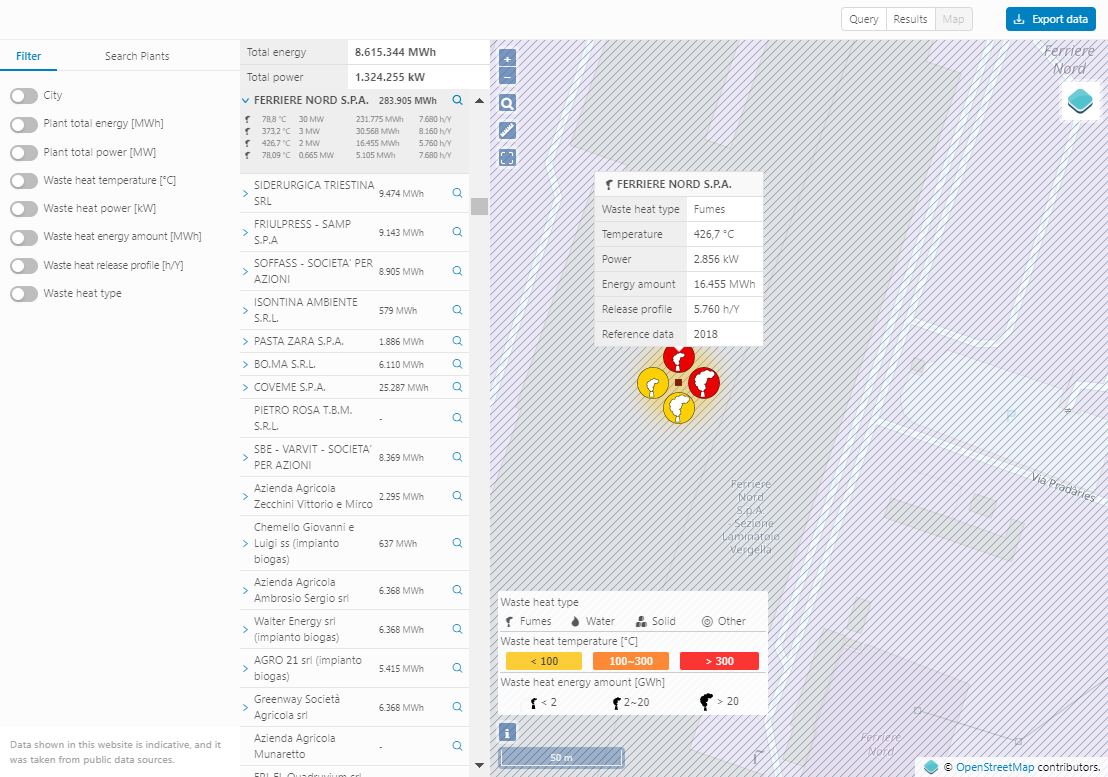Locate Chemello Giovanni e Luigi on map
The image size is (1108, 777).
[457, 542]
